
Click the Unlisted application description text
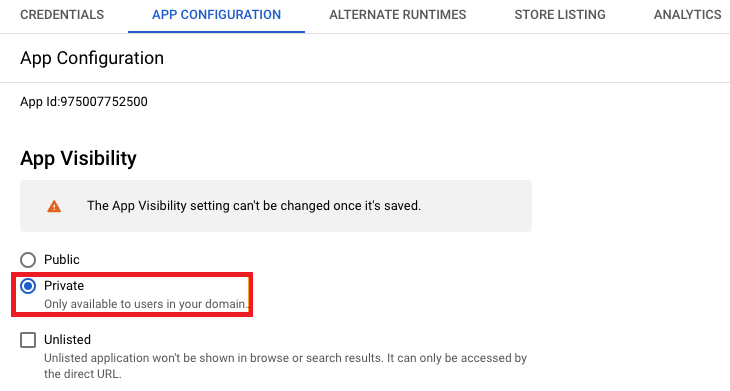285,358
